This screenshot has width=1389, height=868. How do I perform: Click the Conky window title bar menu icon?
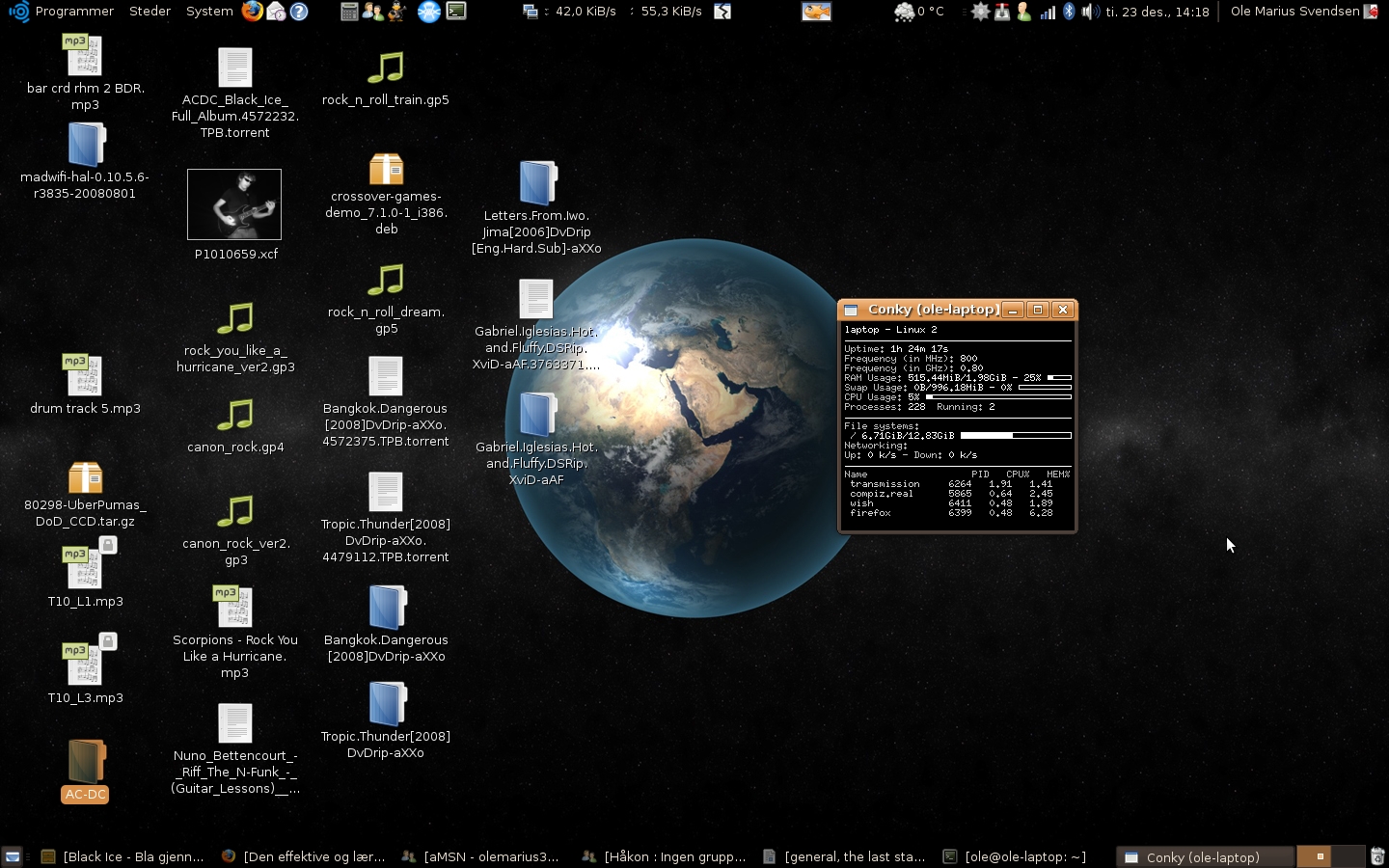(851, 310)
